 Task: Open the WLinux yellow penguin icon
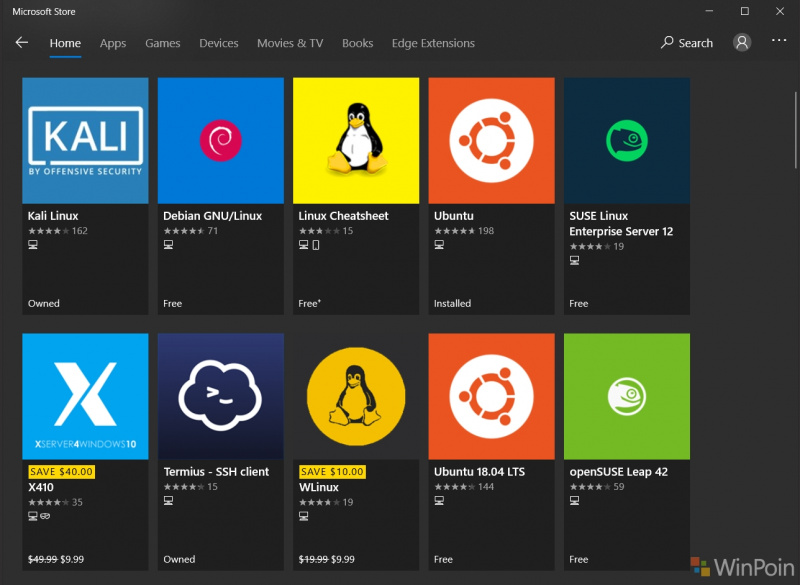(356, 396)
